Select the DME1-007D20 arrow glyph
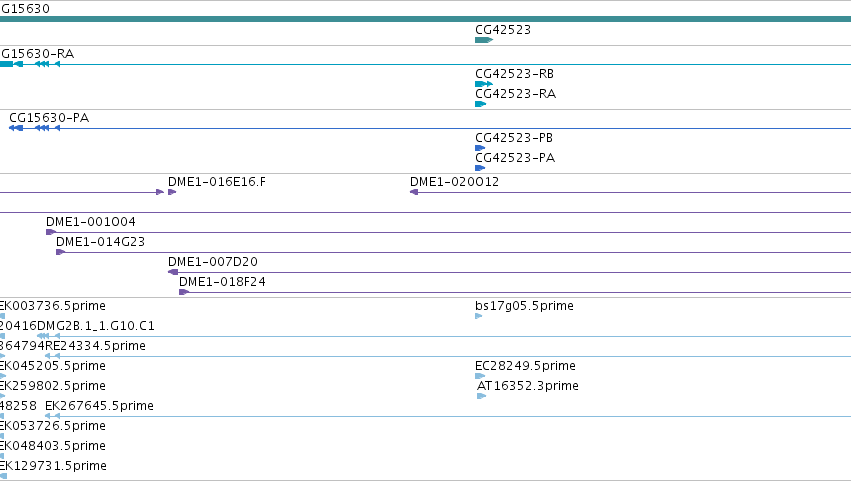The width and height of the screenshot is (851, 481). pos(173,273)
